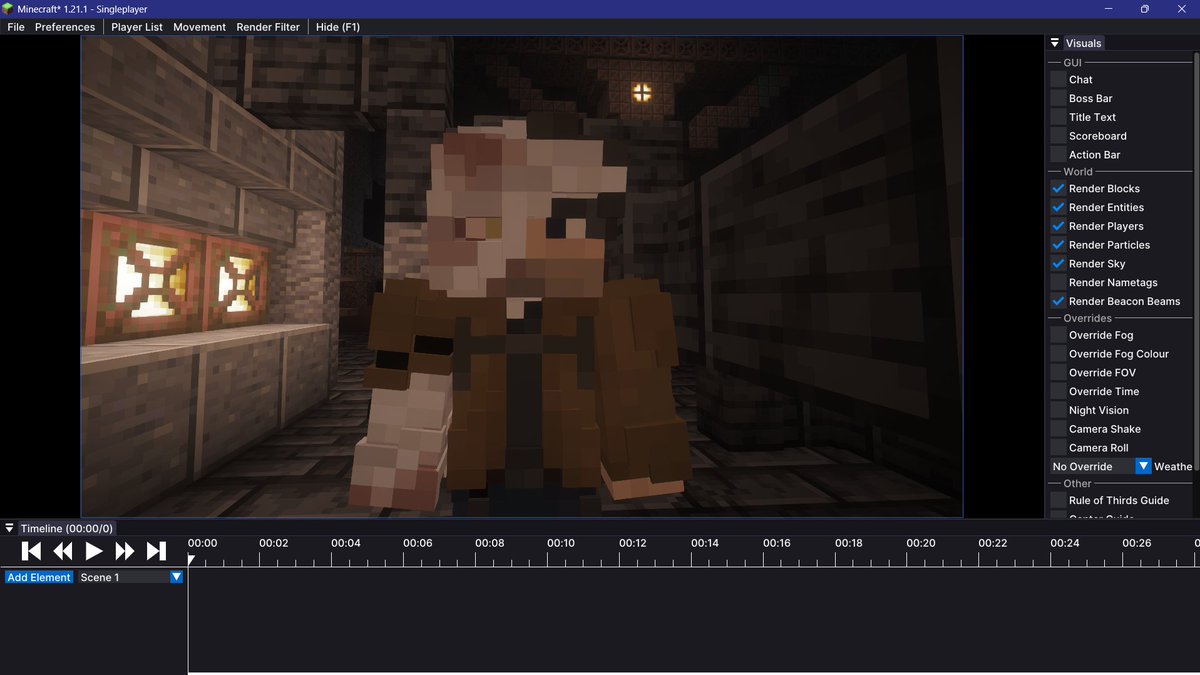The height and width of the screenshot is (675, 1200).
Task: Uncheck Render Sky
Action: coord(1058,264)
